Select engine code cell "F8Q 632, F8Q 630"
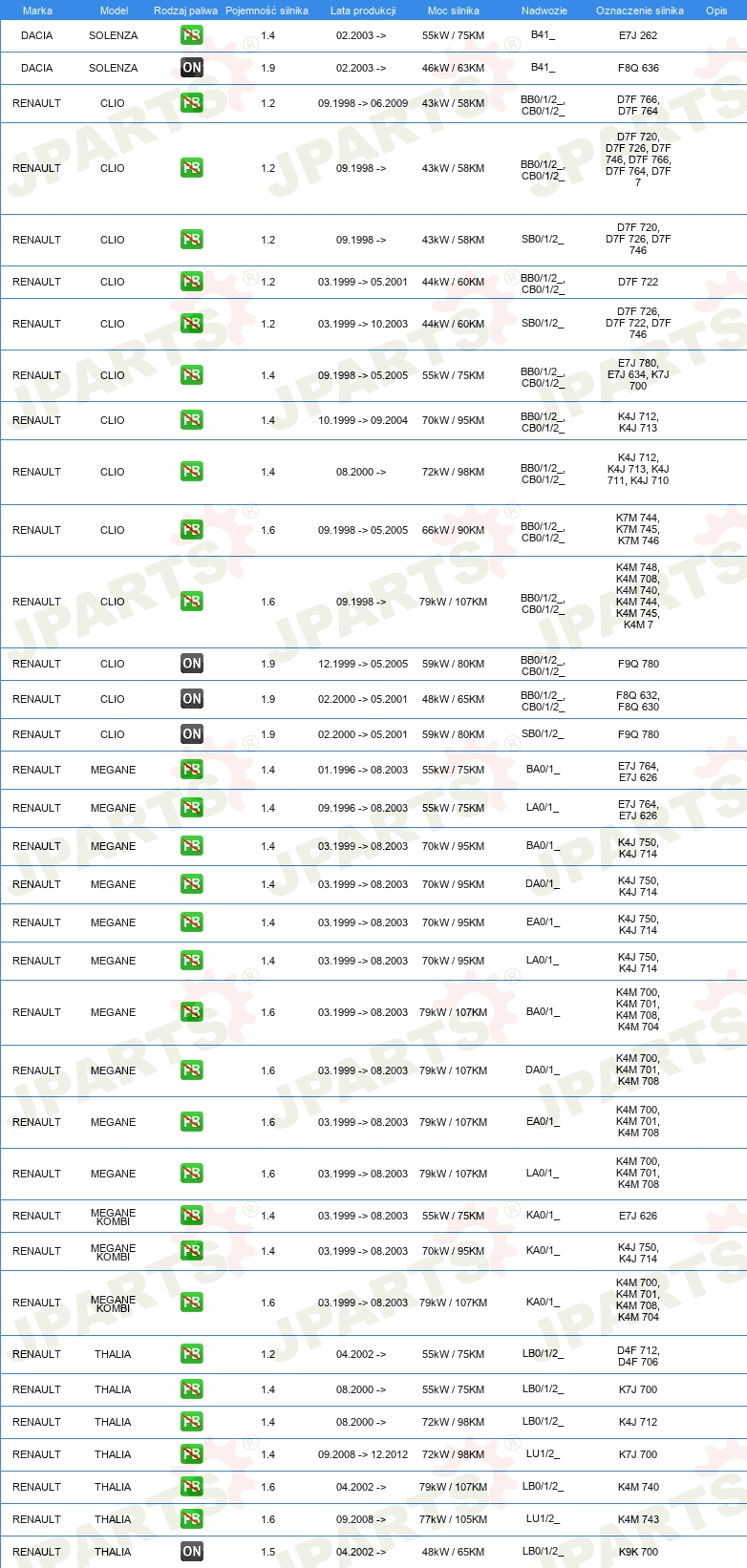Image resolution: width=747 pixels, height=1568 pixels. pyautogui.click(x=638, y=701)
